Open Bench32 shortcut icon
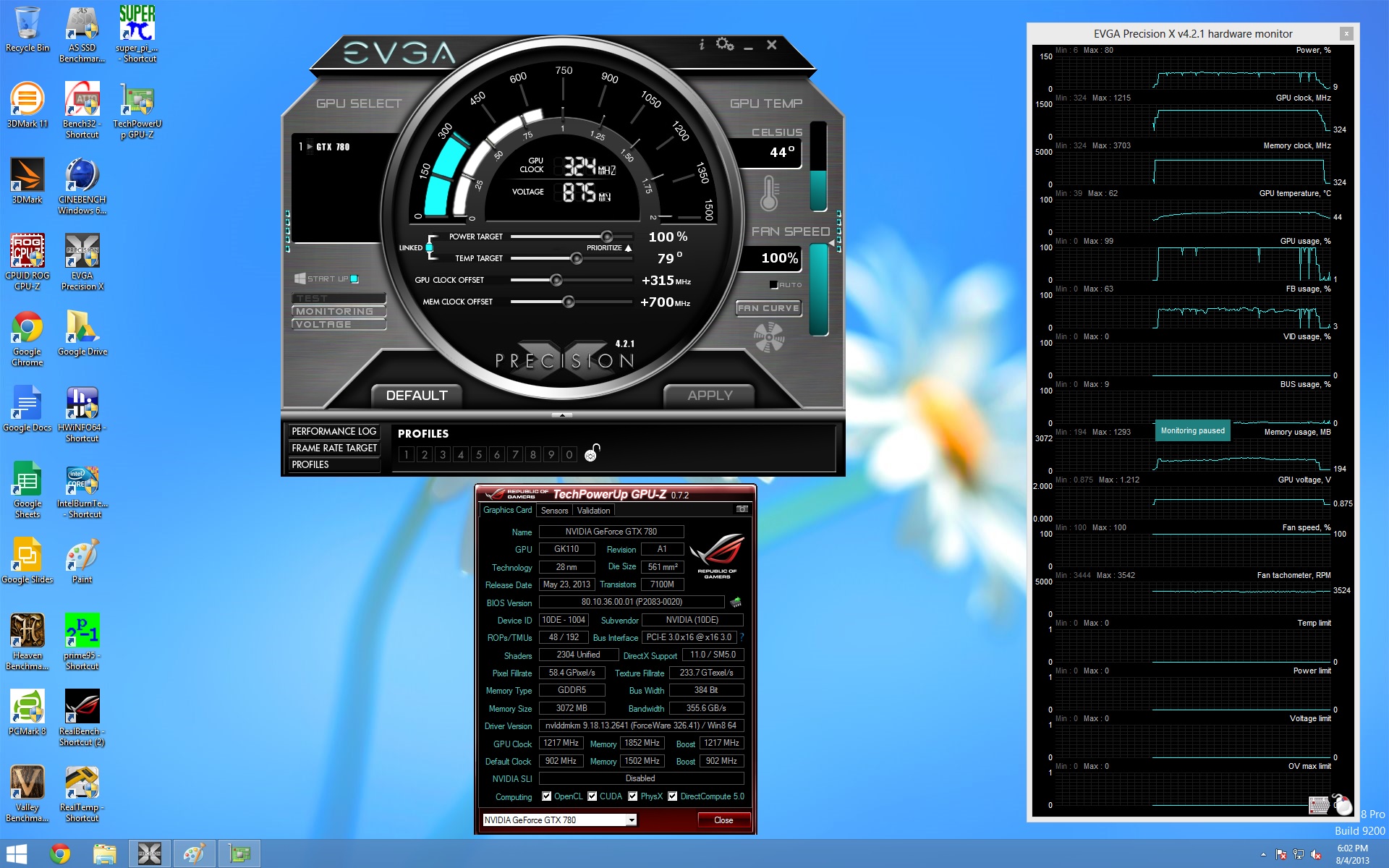 point(82,110)
